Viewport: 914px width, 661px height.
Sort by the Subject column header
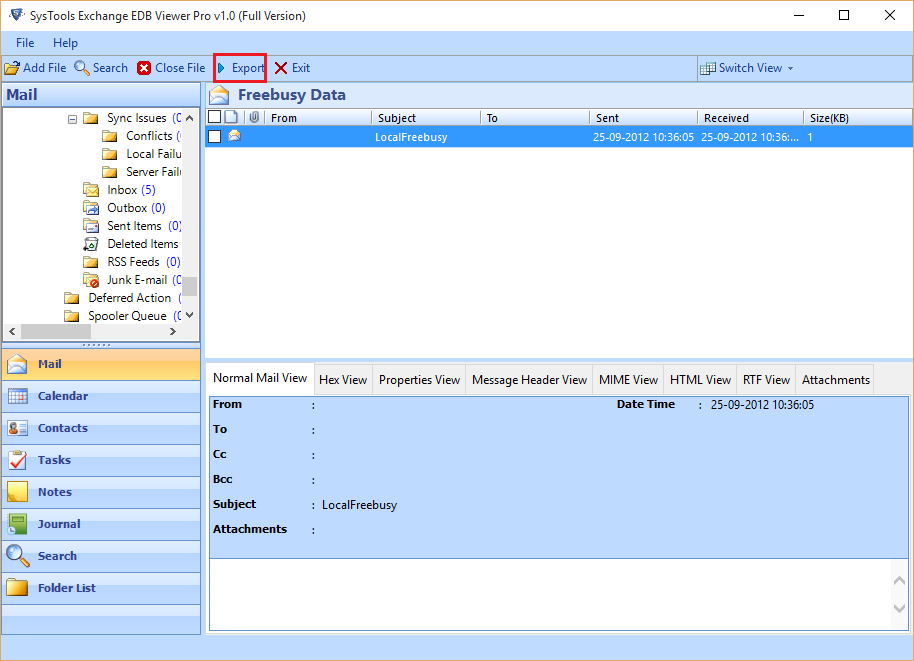click(x=426, y=118)
